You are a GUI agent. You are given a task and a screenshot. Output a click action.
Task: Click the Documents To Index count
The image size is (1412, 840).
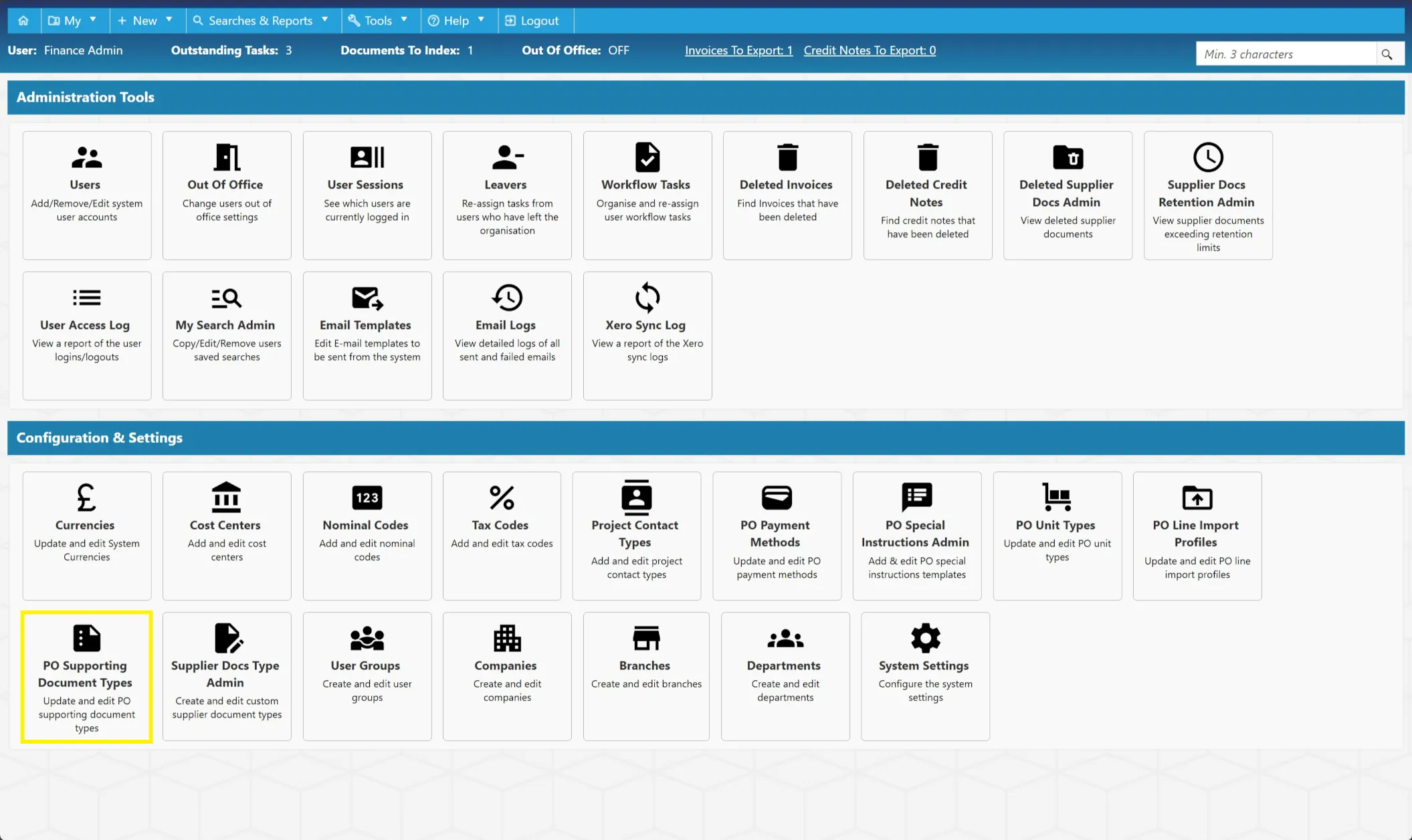click(470, 50)
